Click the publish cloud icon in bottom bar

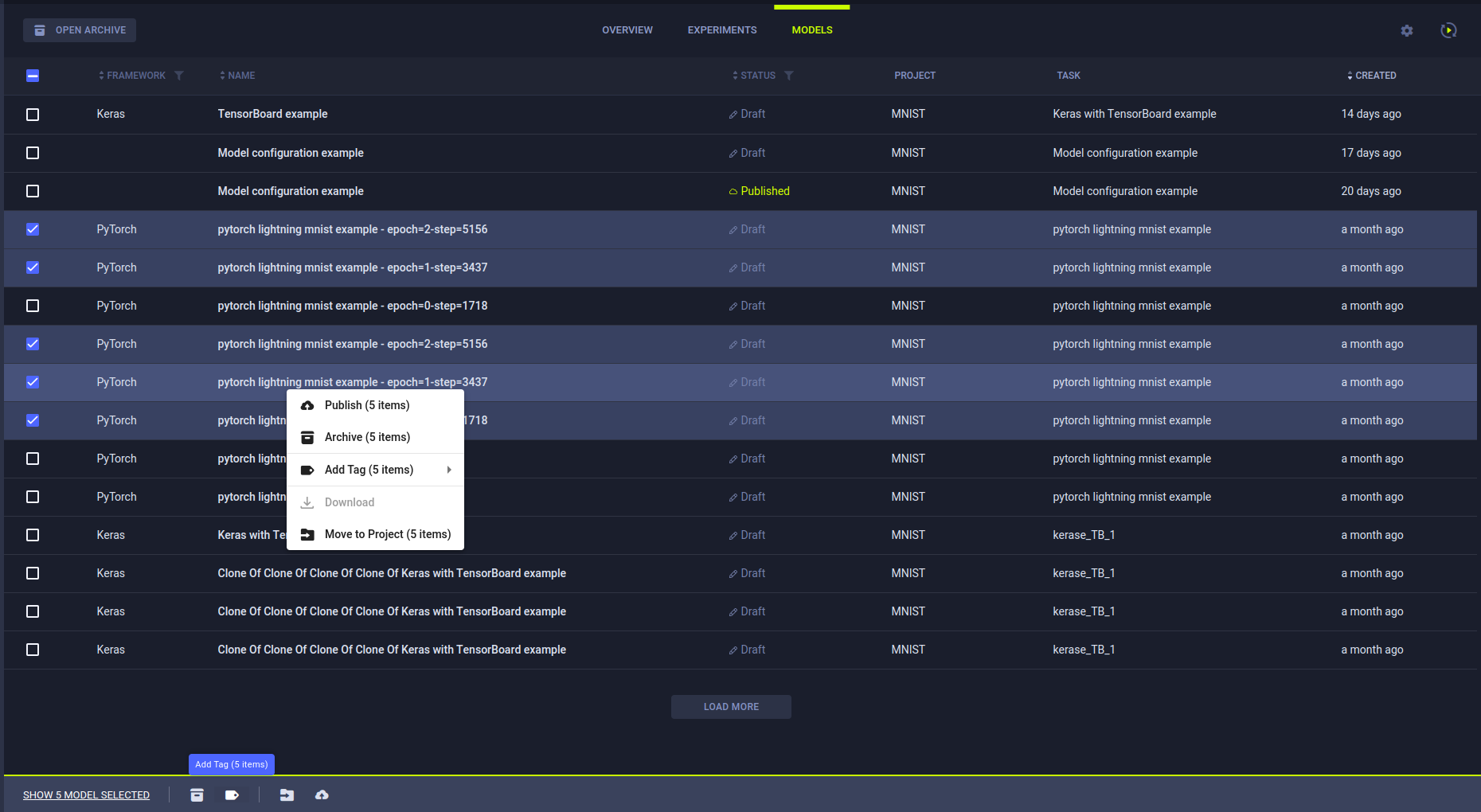(x=322, y=794)
